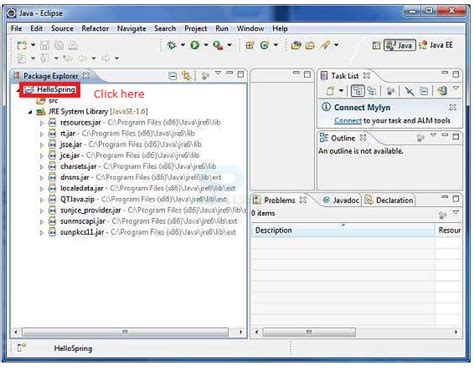Click the Print toolbar icon
The image size is (474, 370).
click(x=73, y=45)
